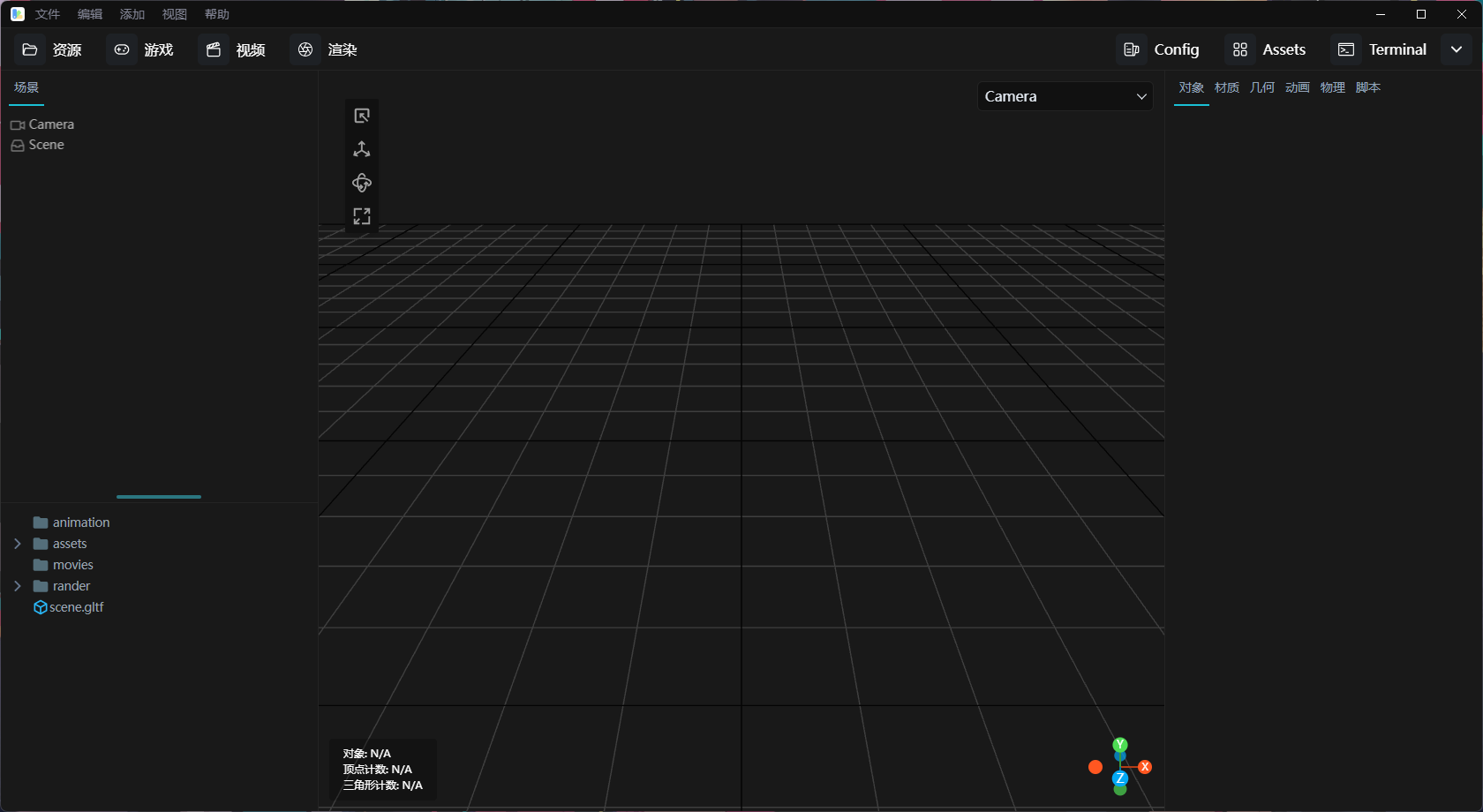The image size is (1483, 812).
Task: Select Scene text in the scene tree
Action: tap(47, 145)
